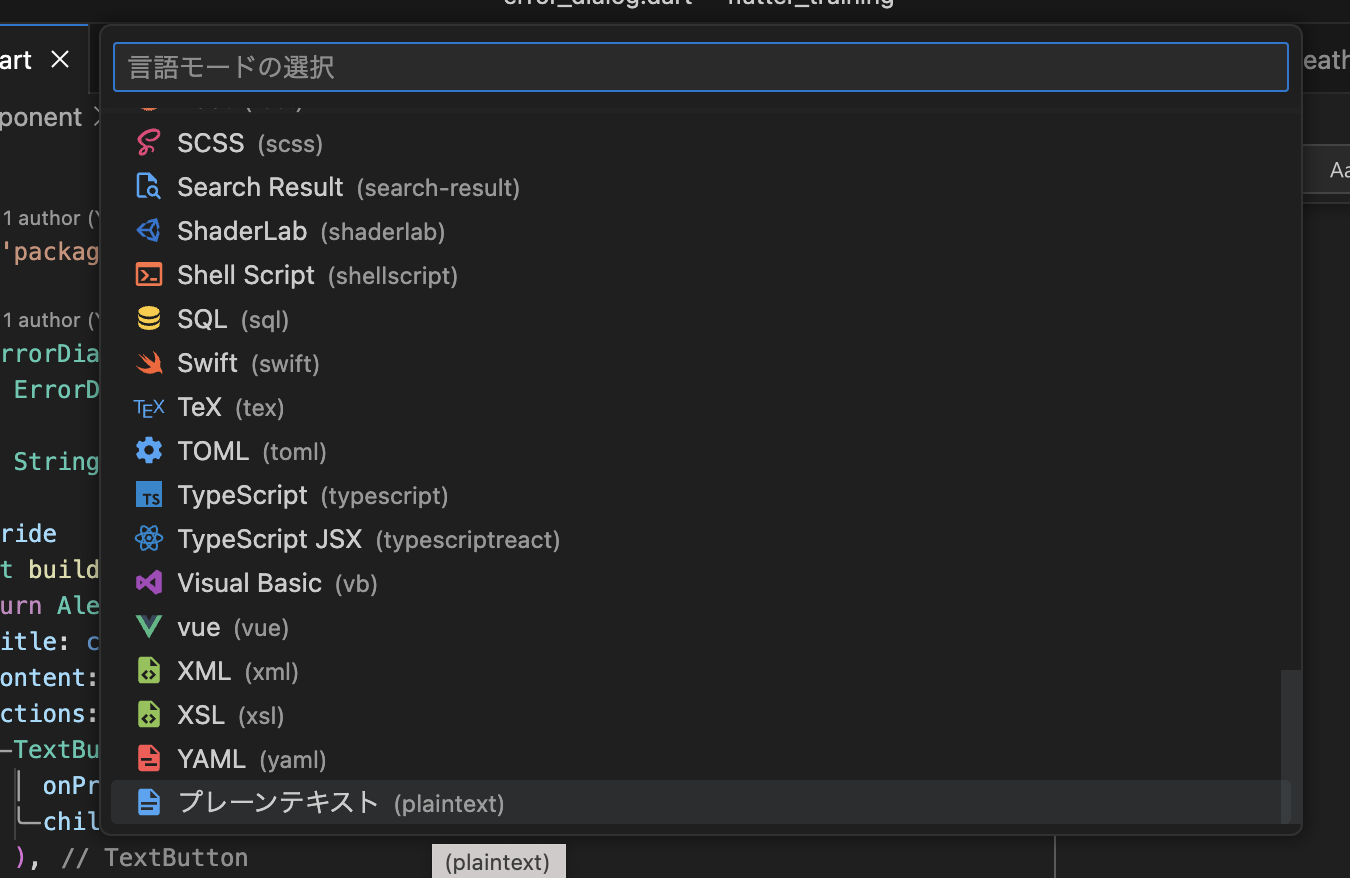Choose Swift language mode
The width and height of the screenshot is (1350, 878).
click(701, 363)
